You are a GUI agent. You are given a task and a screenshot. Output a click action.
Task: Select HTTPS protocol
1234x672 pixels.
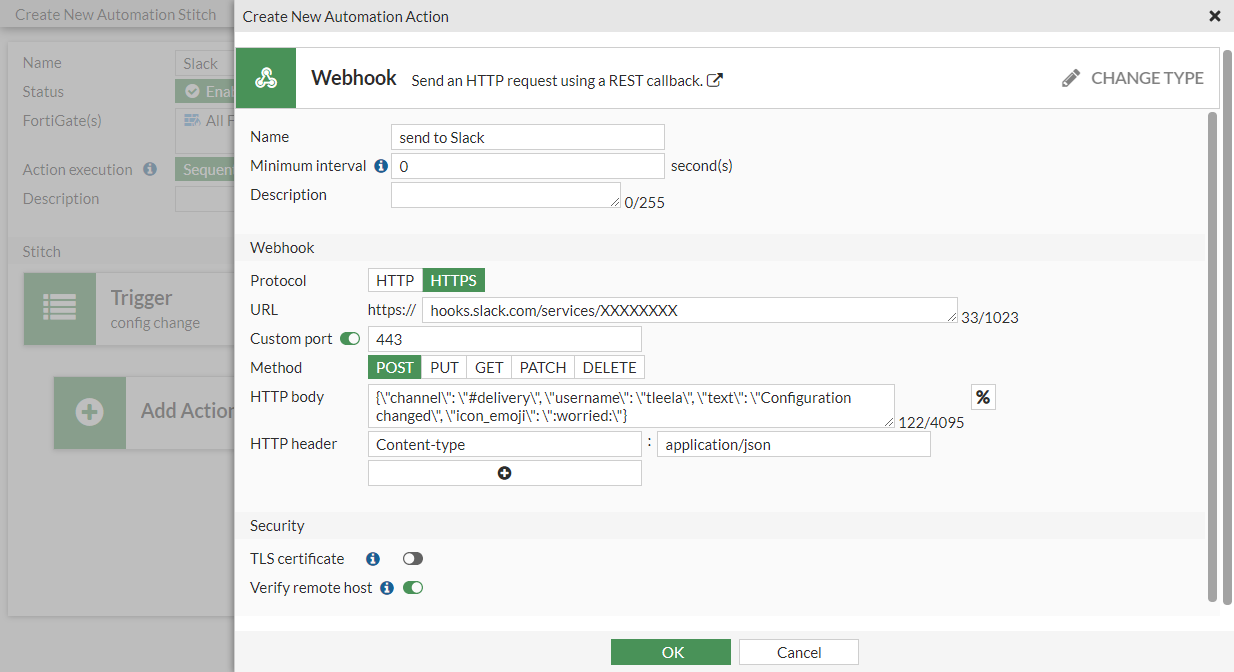[454, 281]
